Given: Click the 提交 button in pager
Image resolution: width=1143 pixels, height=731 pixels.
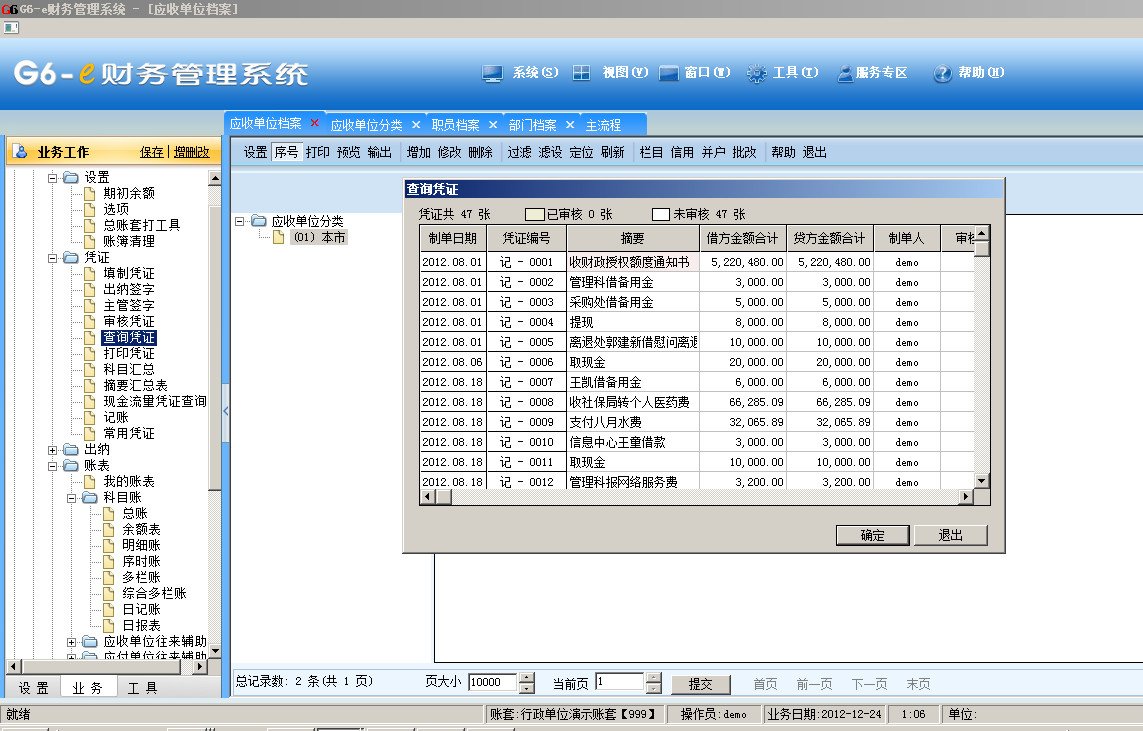Looking at the screenshot, I should click(x=700, y=684).
